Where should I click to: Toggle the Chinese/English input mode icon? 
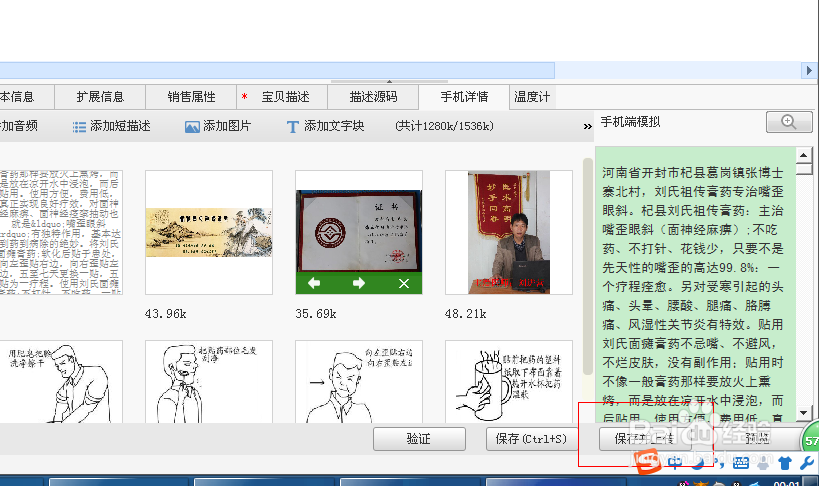[x=675, y=462]
